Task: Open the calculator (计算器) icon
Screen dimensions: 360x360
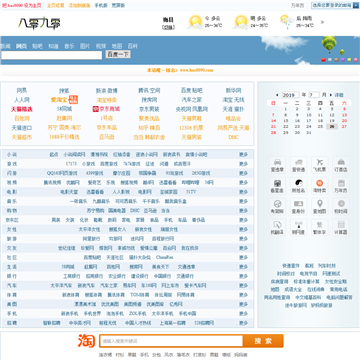Action: point(341,224)
